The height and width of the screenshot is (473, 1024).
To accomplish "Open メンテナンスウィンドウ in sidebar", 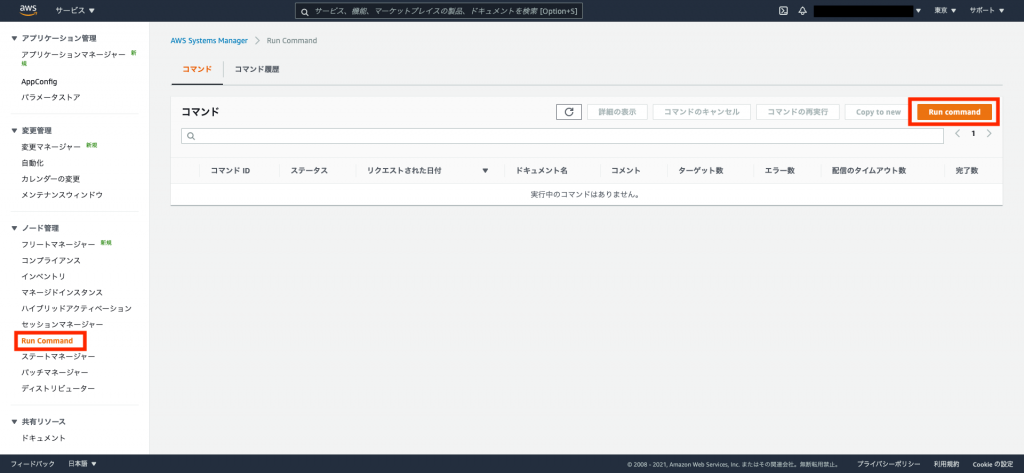I will 62,195.
